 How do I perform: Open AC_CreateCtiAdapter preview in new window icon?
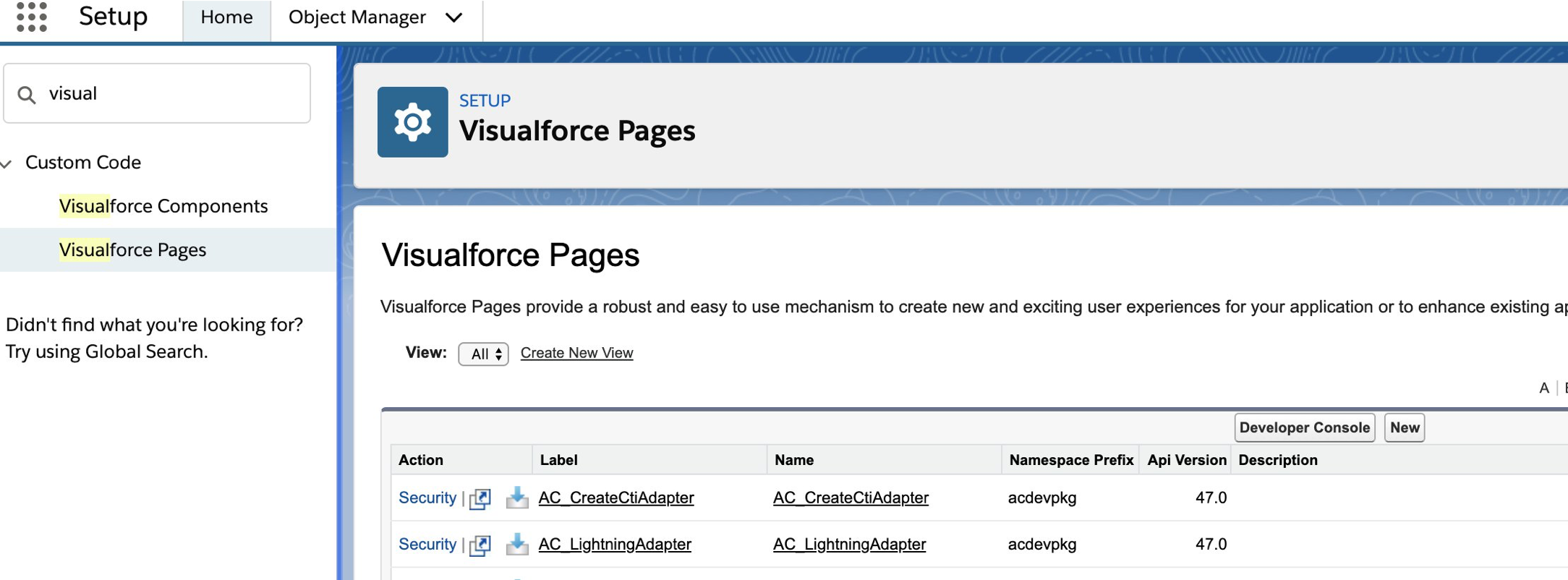[x=480, y=498]
